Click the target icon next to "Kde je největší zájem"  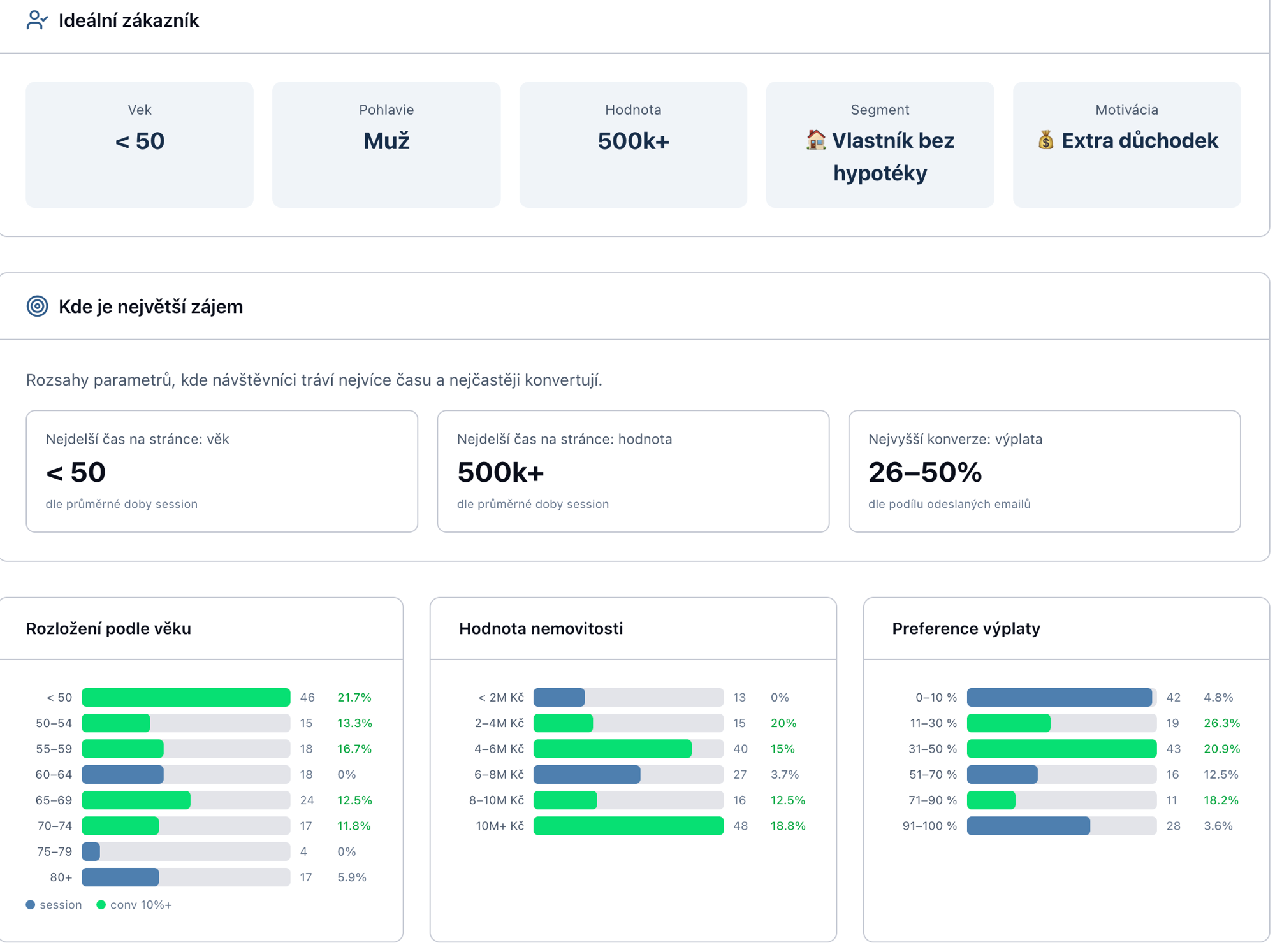(37, 306)
